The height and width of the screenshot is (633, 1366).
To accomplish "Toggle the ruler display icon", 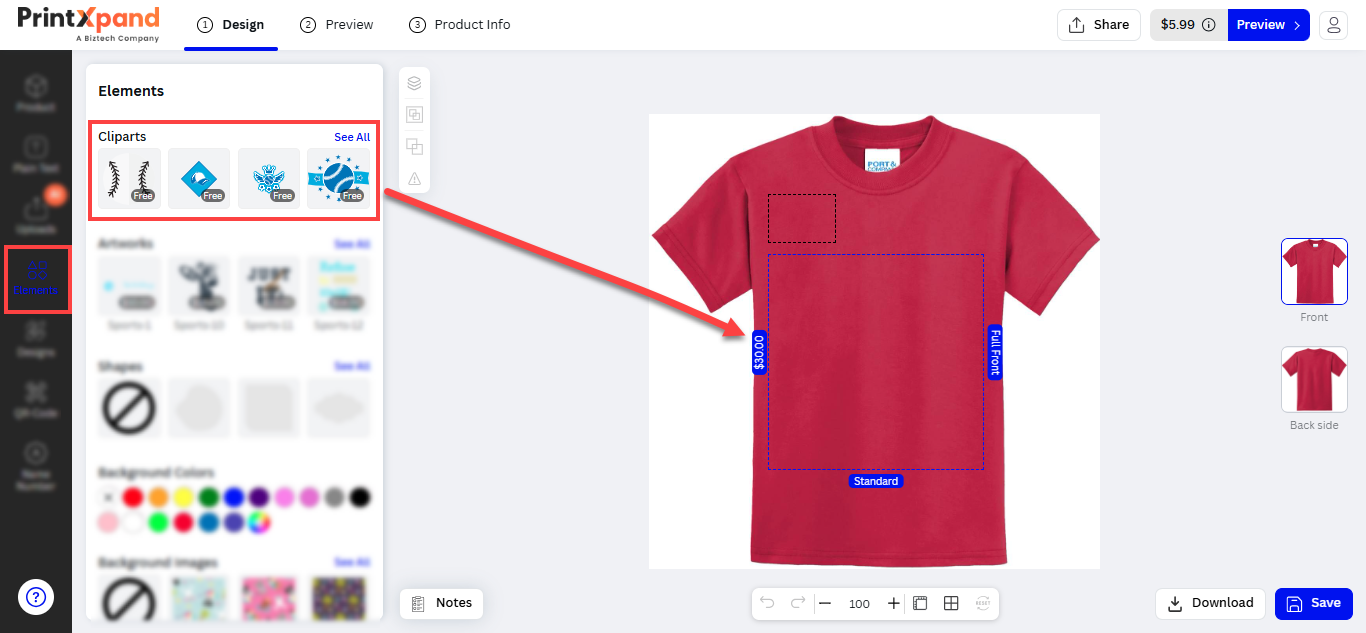I will [920, 603].
